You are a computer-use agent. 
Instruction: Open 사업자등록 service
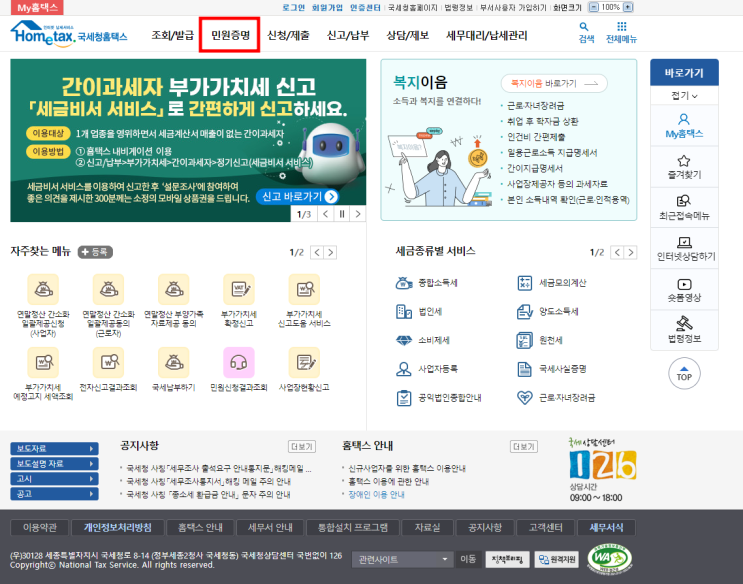[426, 369]
